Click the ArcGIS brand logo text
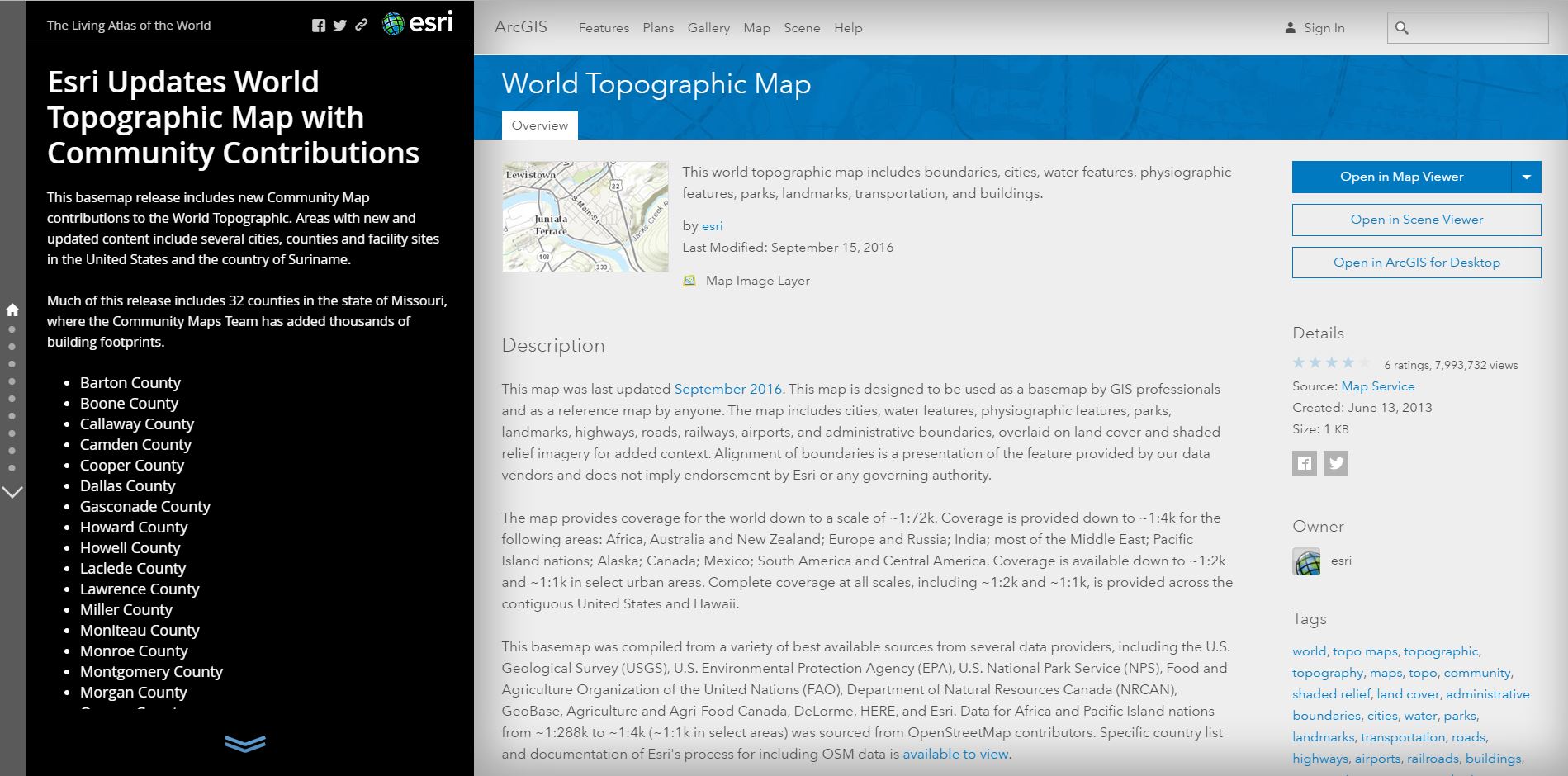This screenshot has width=1568, height=776. click(521, 26)
